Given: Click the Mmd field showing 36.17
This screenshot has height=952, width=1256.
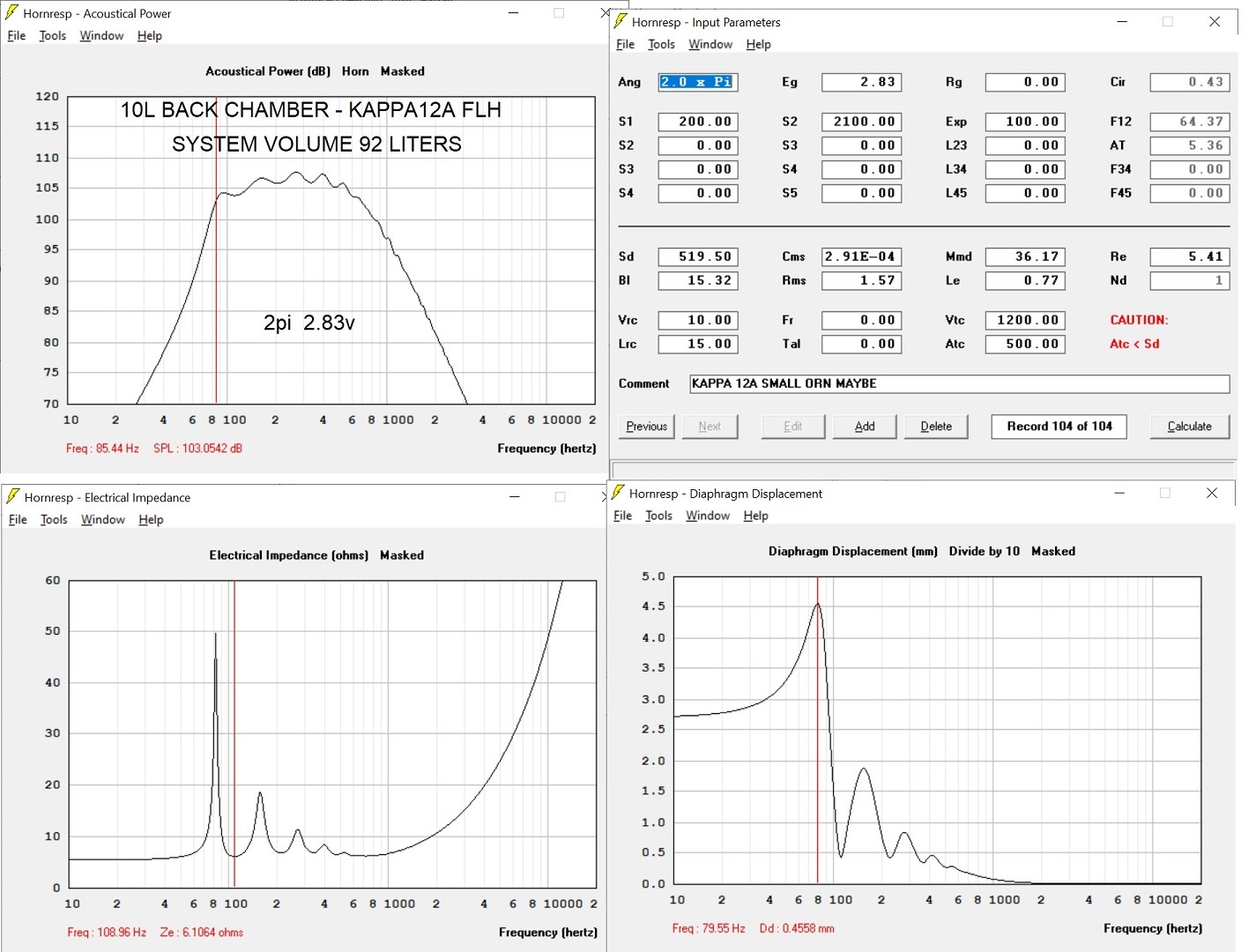Looking at the screenshot, I should pyautogui.click(x=1025, y=257).
